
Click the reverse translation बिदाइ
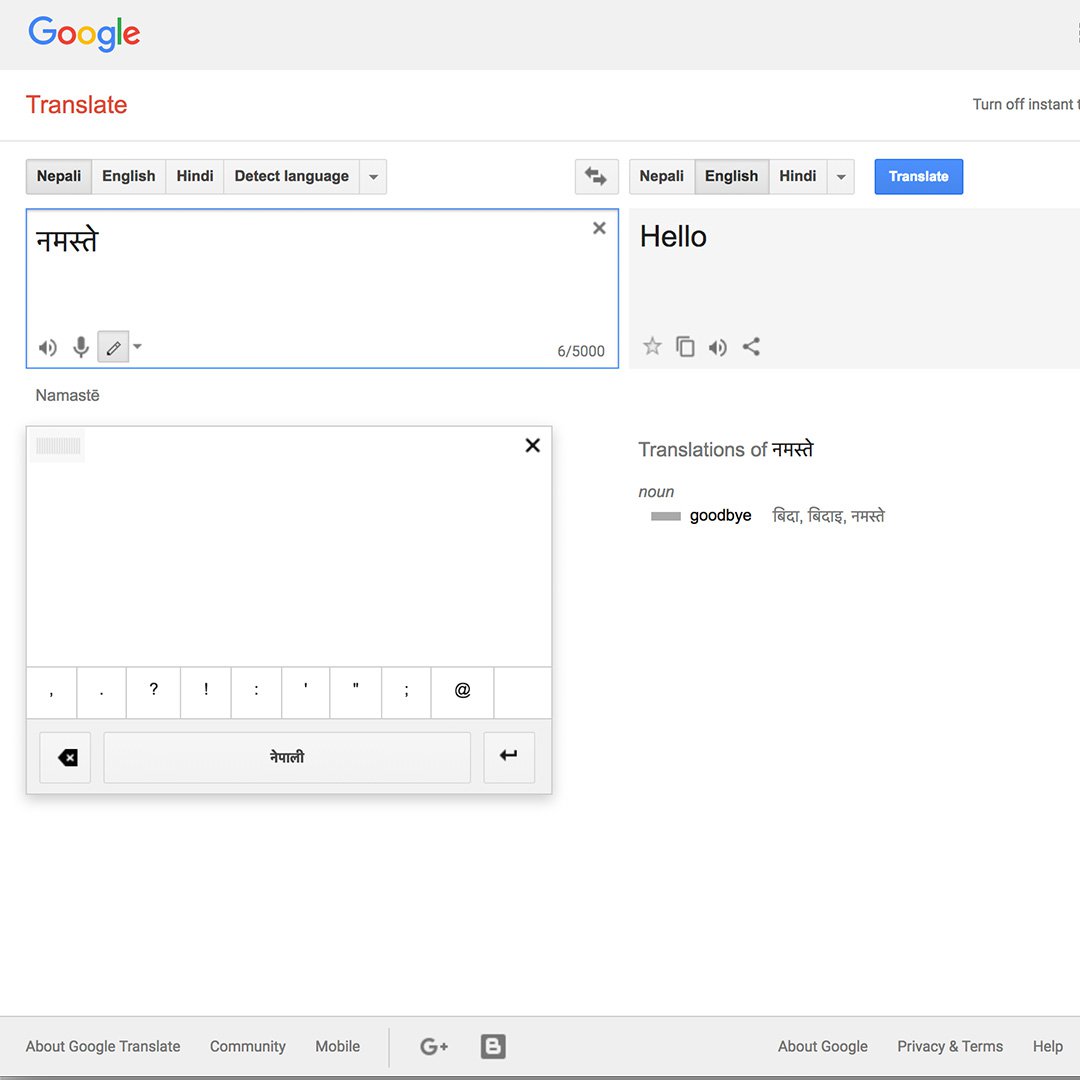click(x=824, y=515)
